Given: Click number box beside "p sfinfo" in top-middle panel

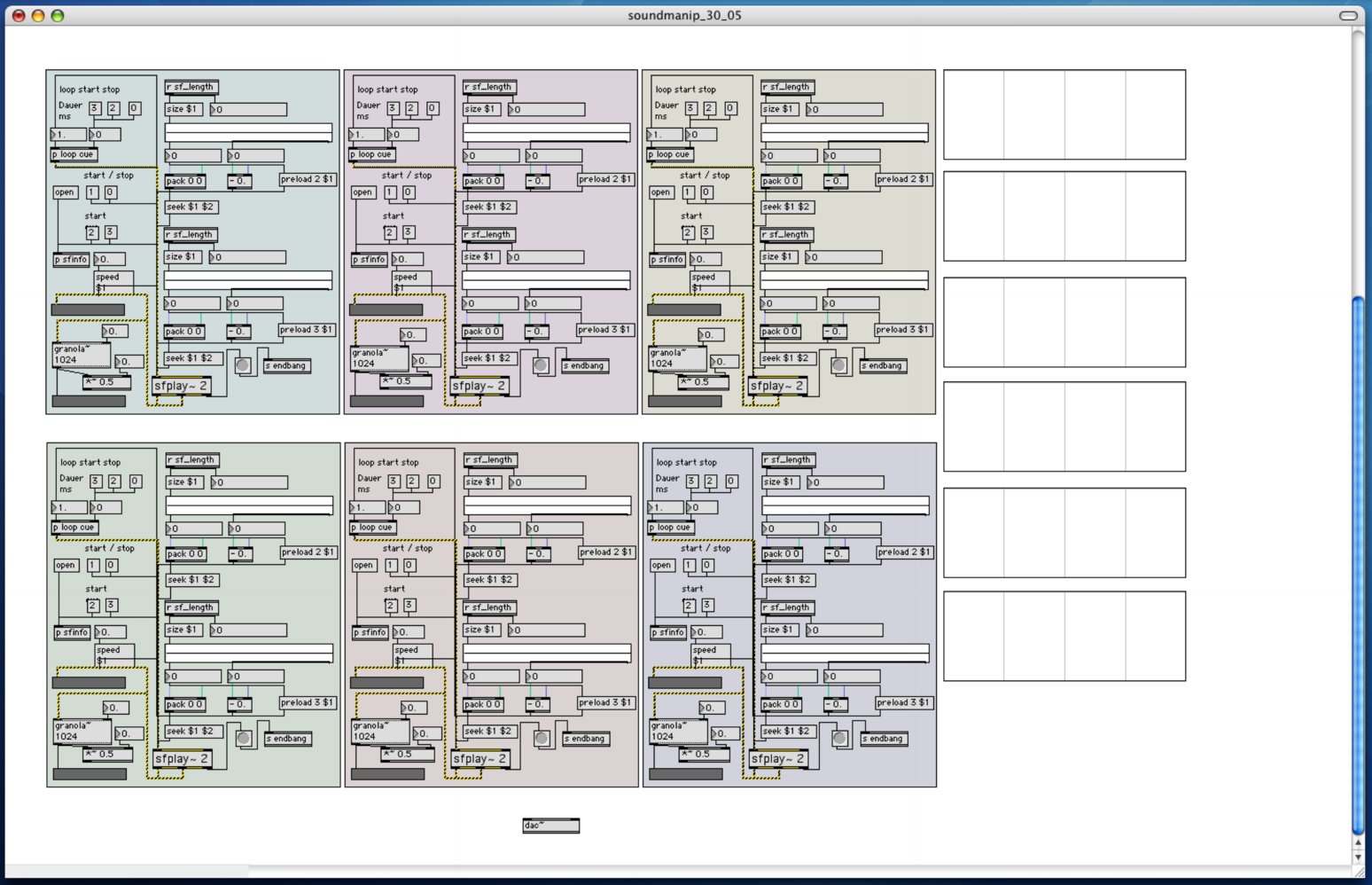Looking at the screenshot, I should pos(408,259).
